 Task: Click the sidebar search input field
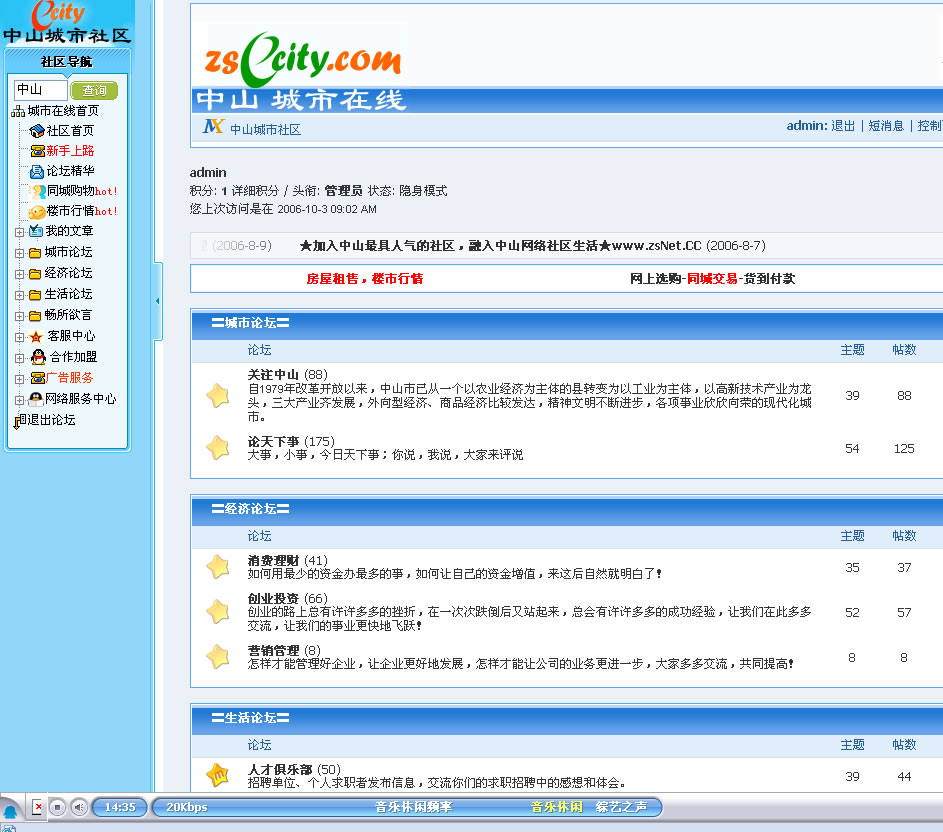pos(41,90)
